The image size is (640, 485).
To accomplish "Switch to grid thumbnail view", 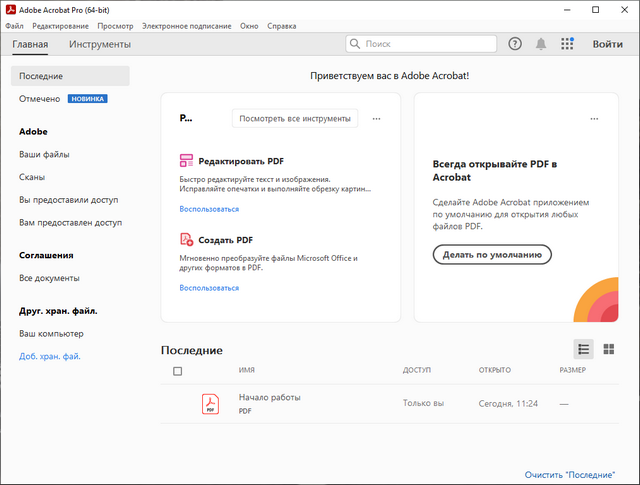I will coord(608,349).
